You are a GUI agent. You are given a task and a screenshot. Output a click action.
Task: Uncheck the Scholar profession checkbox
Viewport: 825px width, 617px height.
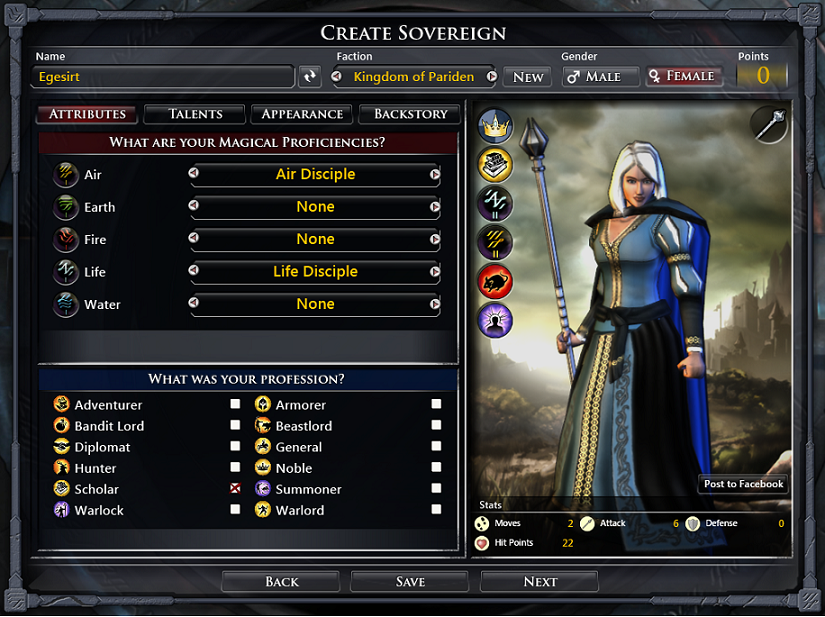click(235, 489)
